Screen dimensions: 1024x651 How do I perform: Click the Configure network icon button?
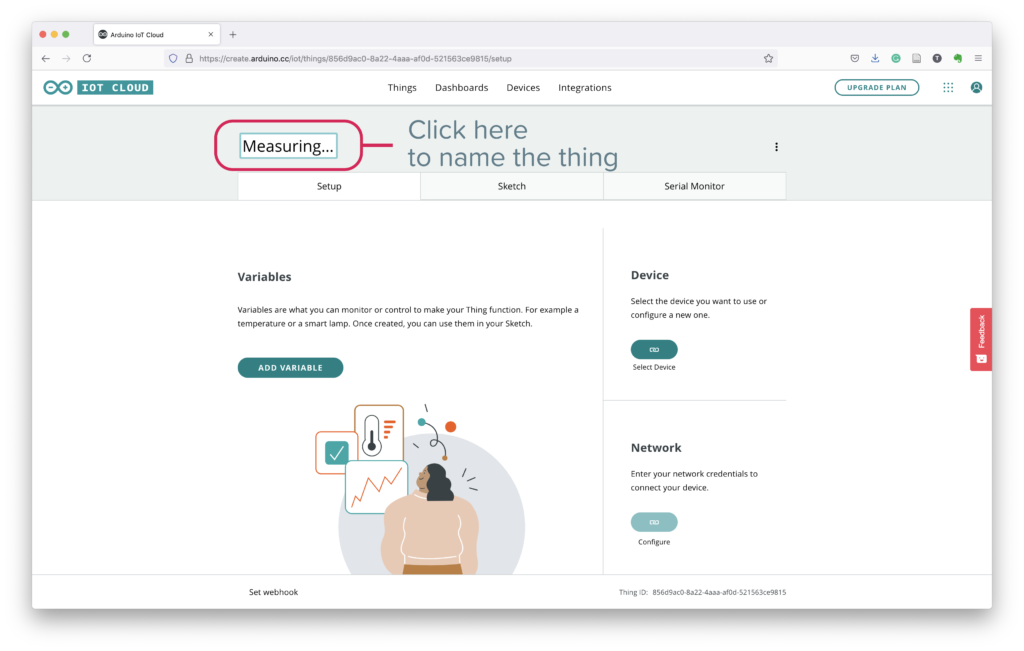[654, 522]
